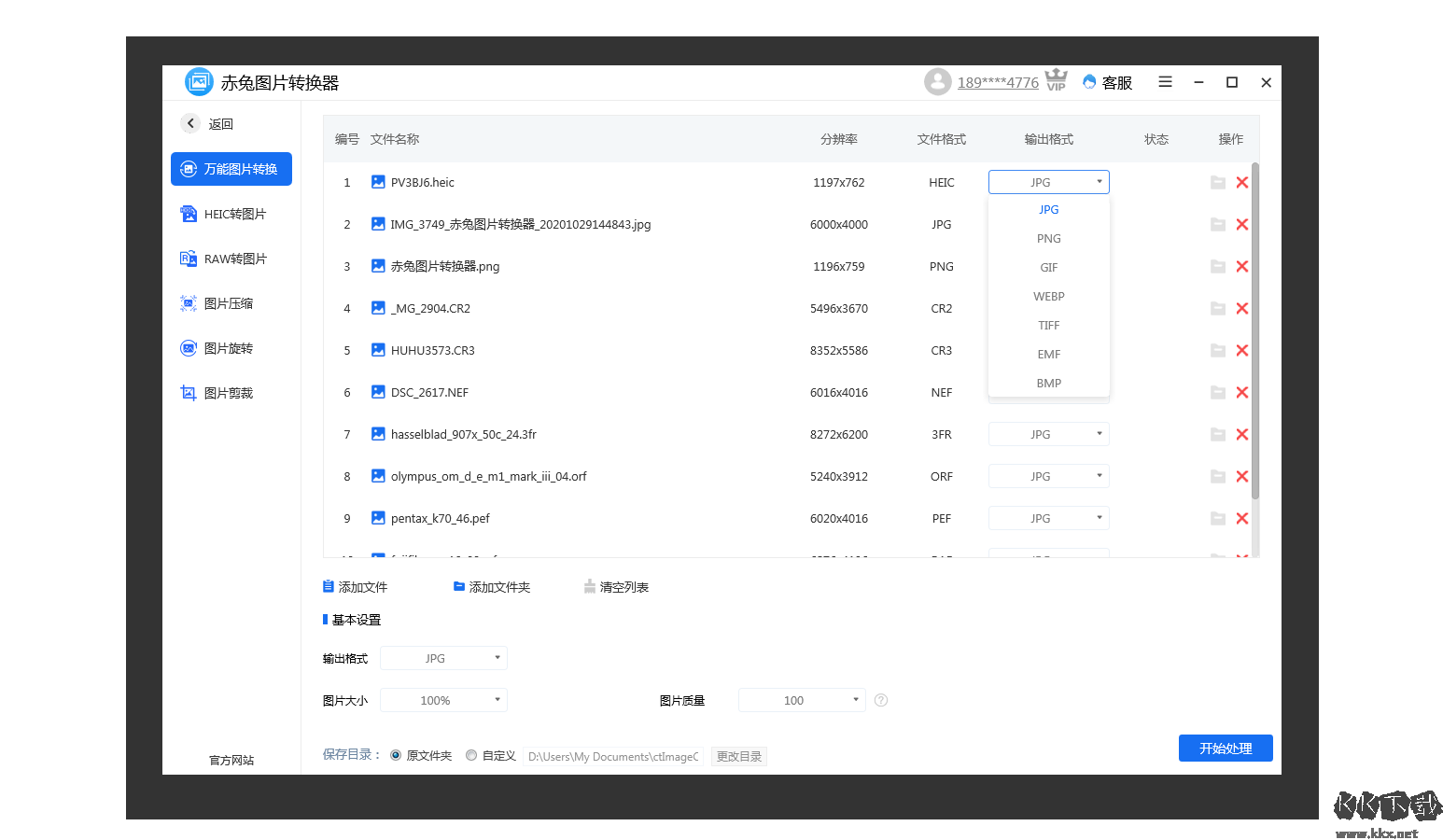Delete _MG_2904.CR2 row with red X
The image size is (1443, 840).
pyautogui.click(x=1242, y=308)
